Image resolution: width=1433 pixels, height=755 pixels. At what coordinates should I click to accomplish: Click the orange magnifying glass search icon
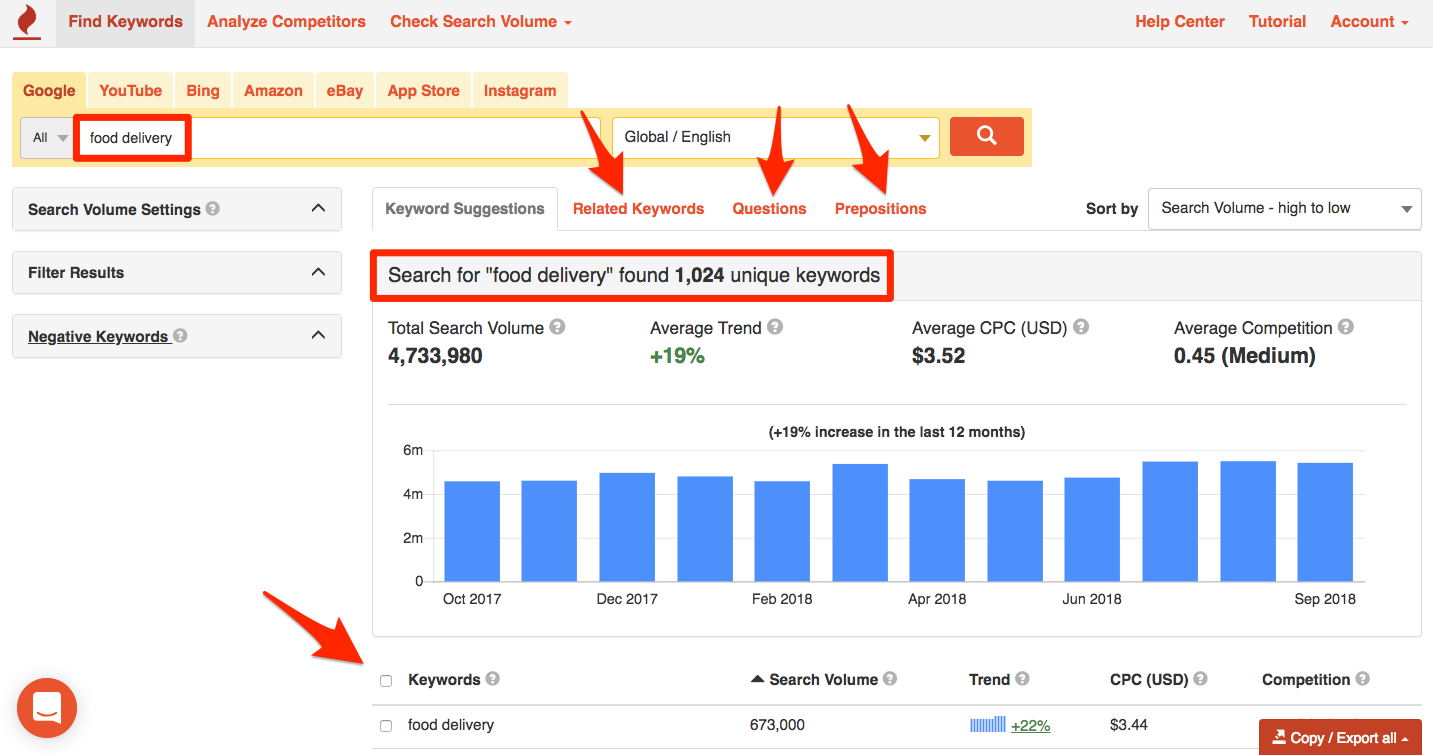[986, 136]
